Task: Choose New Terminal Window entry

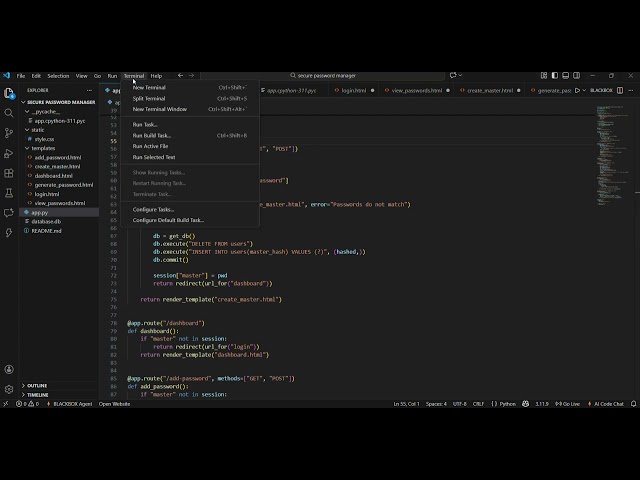Action: point(190,109)
